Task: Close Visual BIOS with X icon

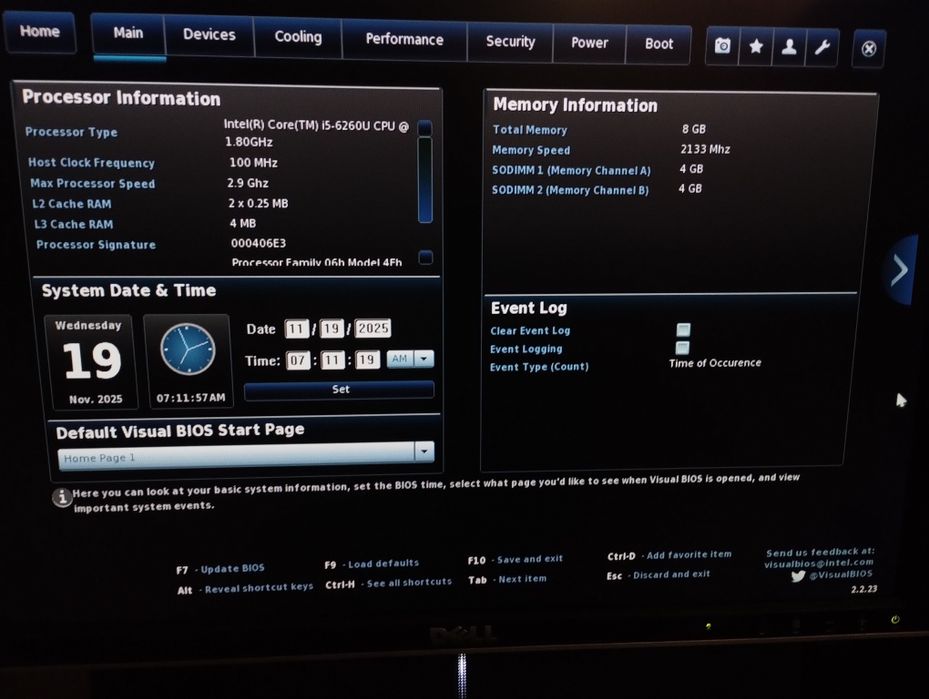Action: [x=869, y=49]
